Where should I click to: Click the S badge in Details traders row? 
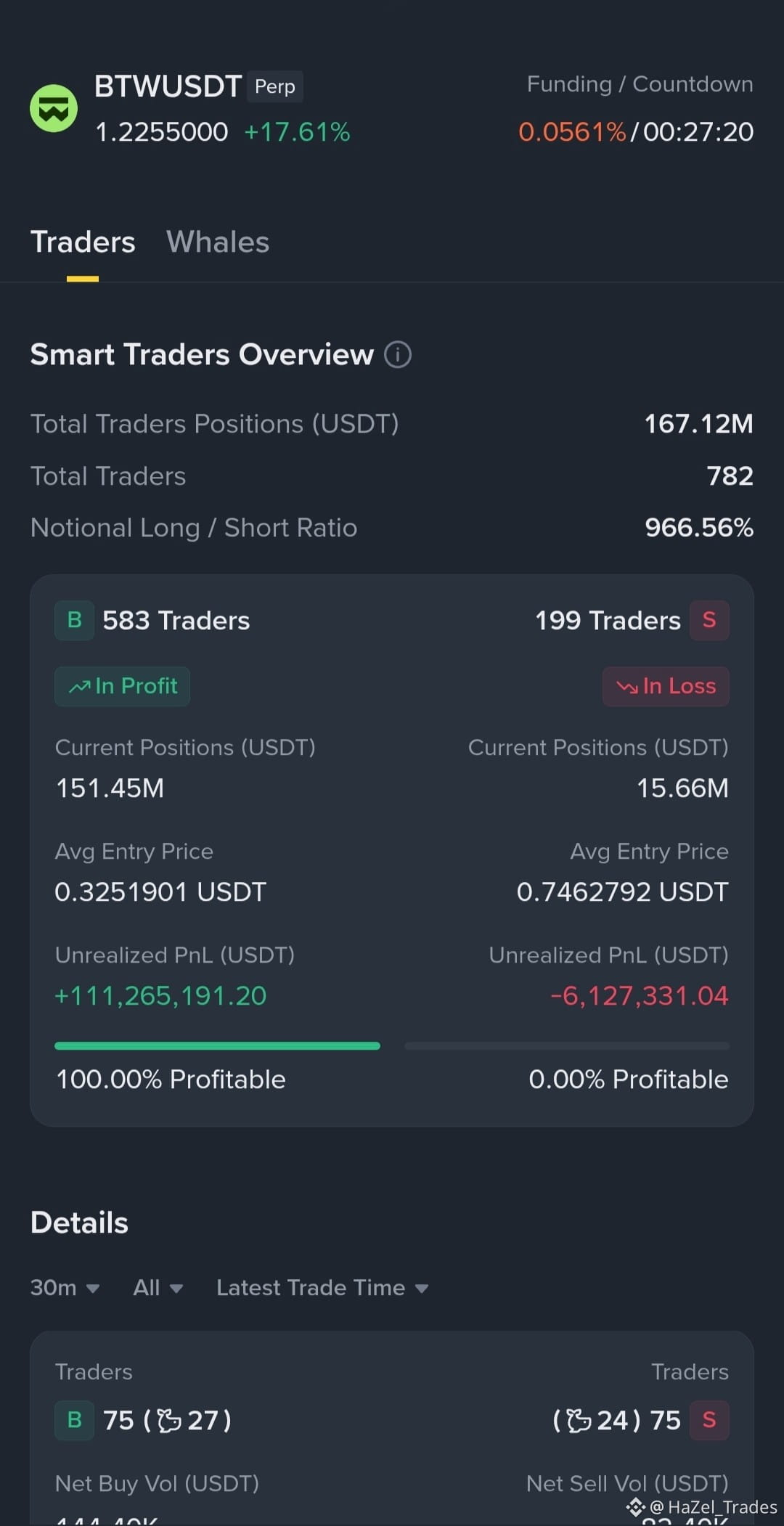(709, 1420)
